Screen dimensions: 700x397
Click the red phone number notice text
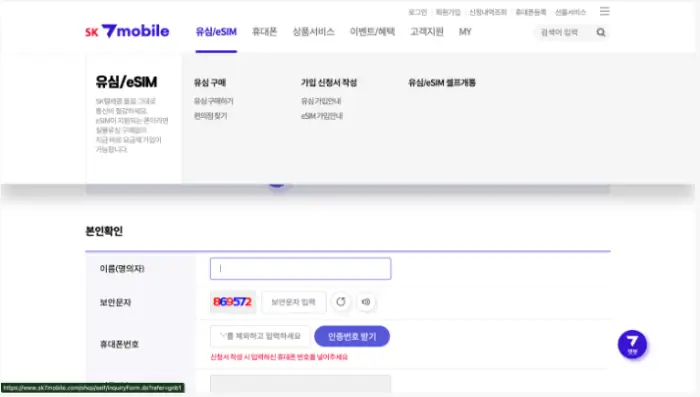click(279, 357)
